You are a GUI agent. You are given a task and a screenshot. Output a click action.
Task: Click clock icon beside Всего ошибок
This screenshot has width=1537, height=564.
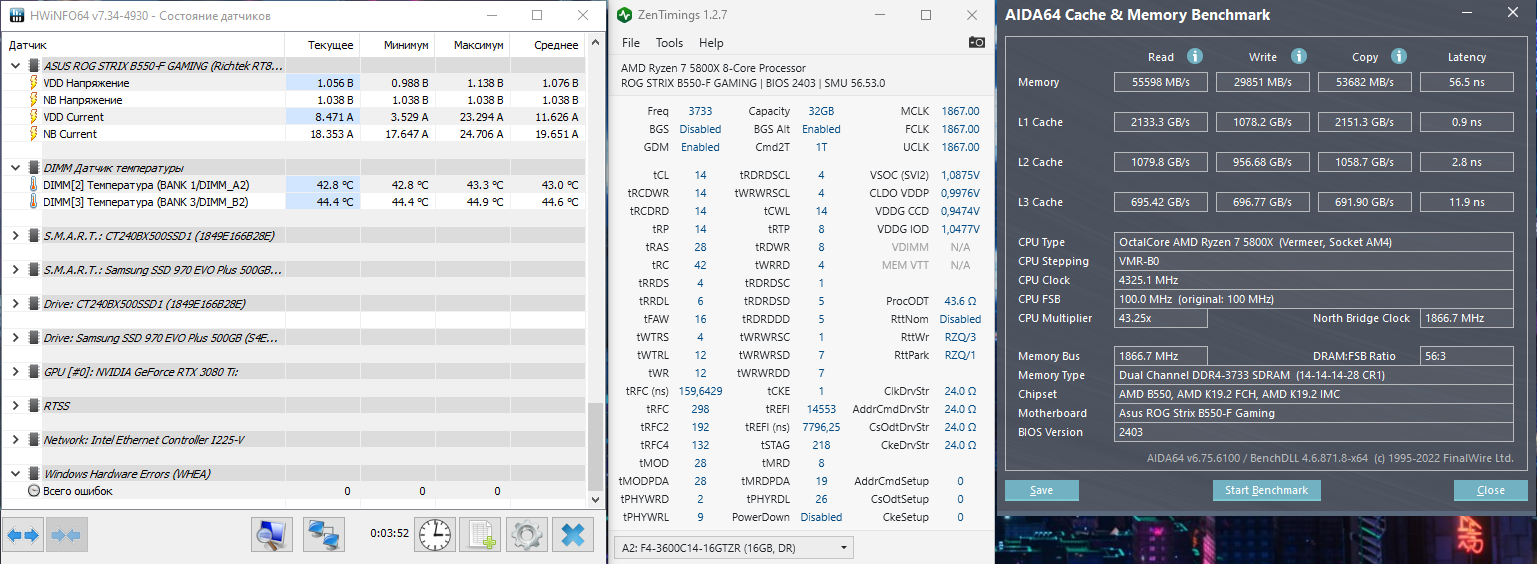34,491
